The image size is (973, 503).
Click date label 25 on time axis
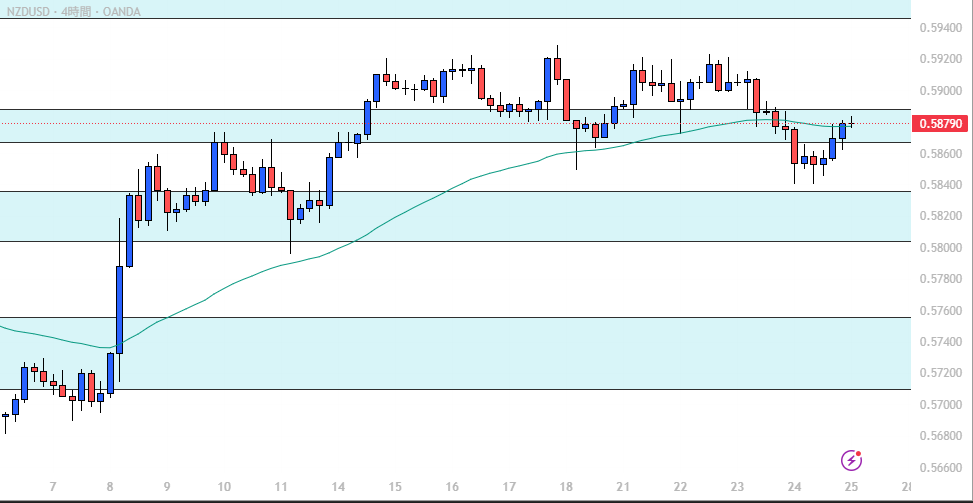(x=851, y=487)
